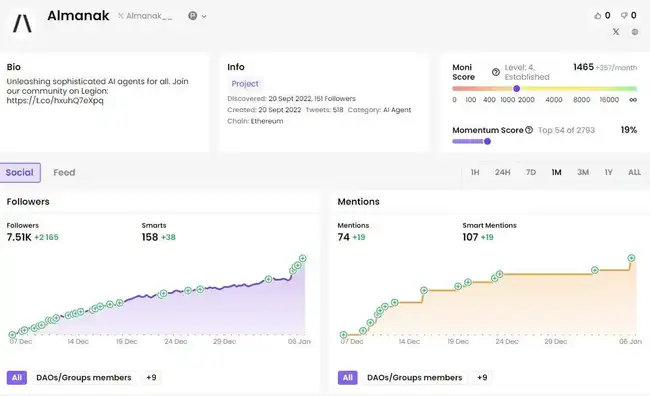650x396 pixels.
Task: Click the Moni Score slider handle
Action: point(516,88)
